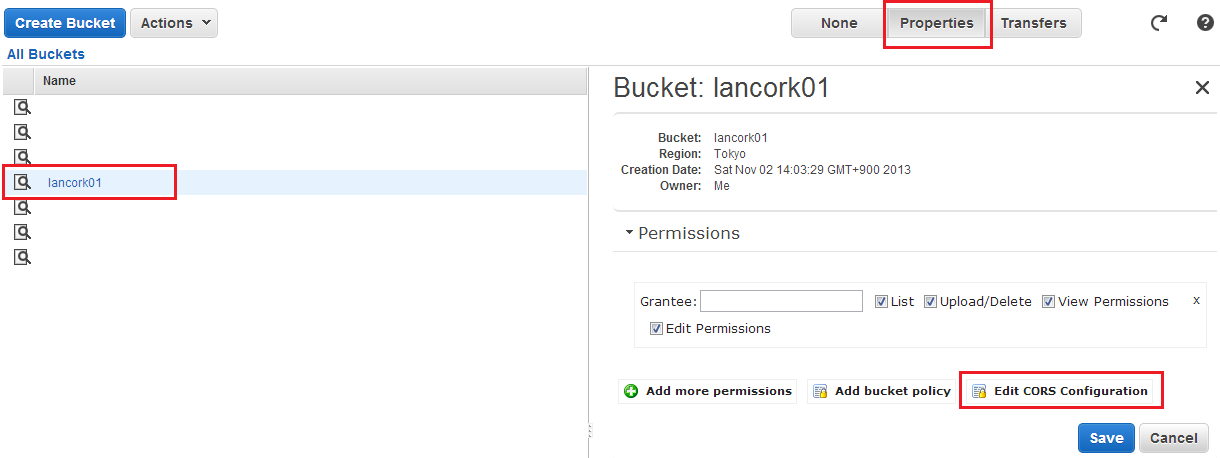1220x458 pixels.
Task: Uncheck the Upload/Delete checkbox
Action: [930, 301]
